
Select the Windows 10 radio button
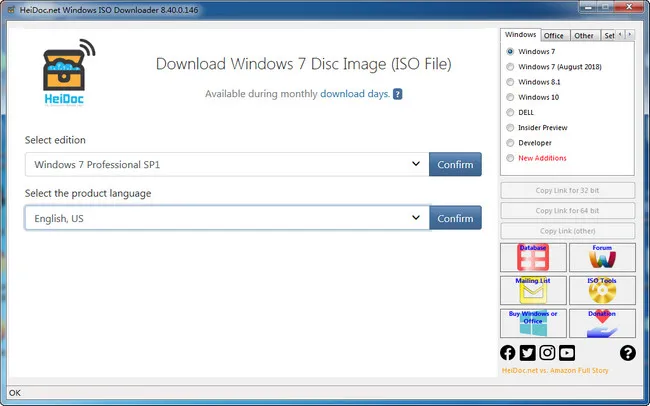(x=510, y=97)
